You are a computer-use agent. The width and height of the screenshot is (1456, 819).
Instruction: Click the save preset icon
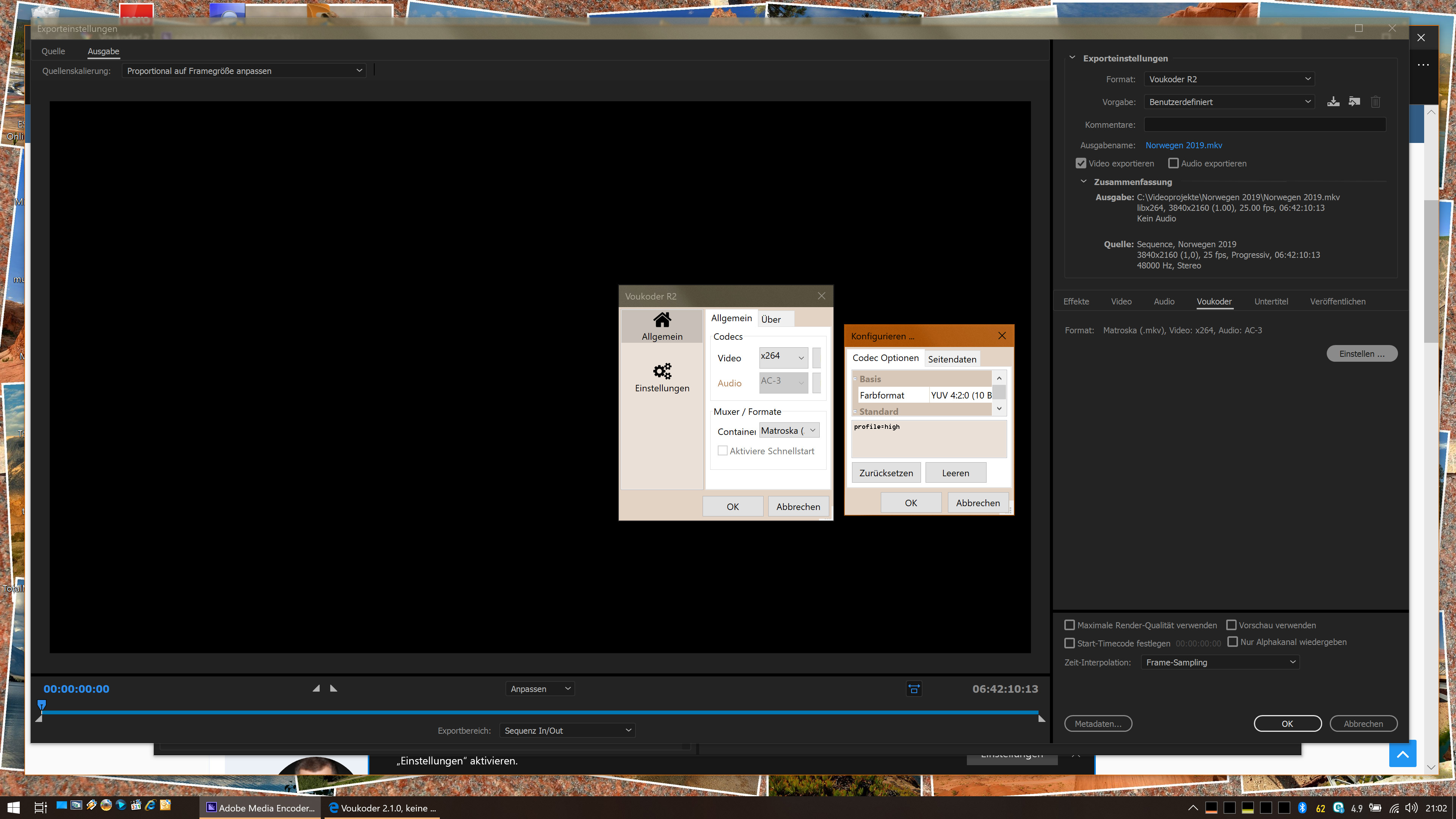tap(1334, 102)
